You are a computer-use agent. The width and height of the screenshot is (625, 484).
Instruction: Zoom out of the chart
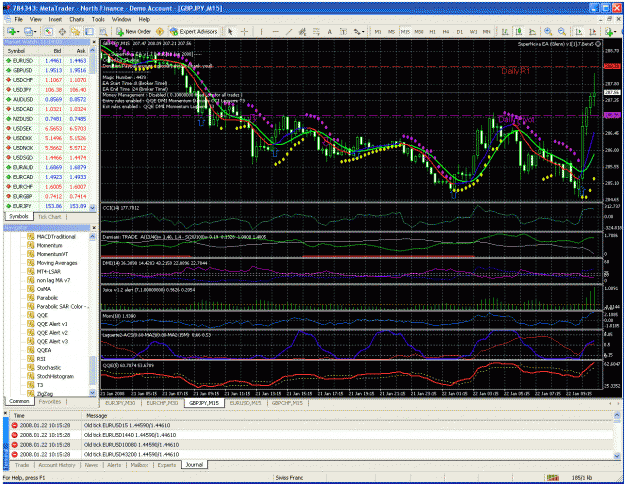point(562,31)
